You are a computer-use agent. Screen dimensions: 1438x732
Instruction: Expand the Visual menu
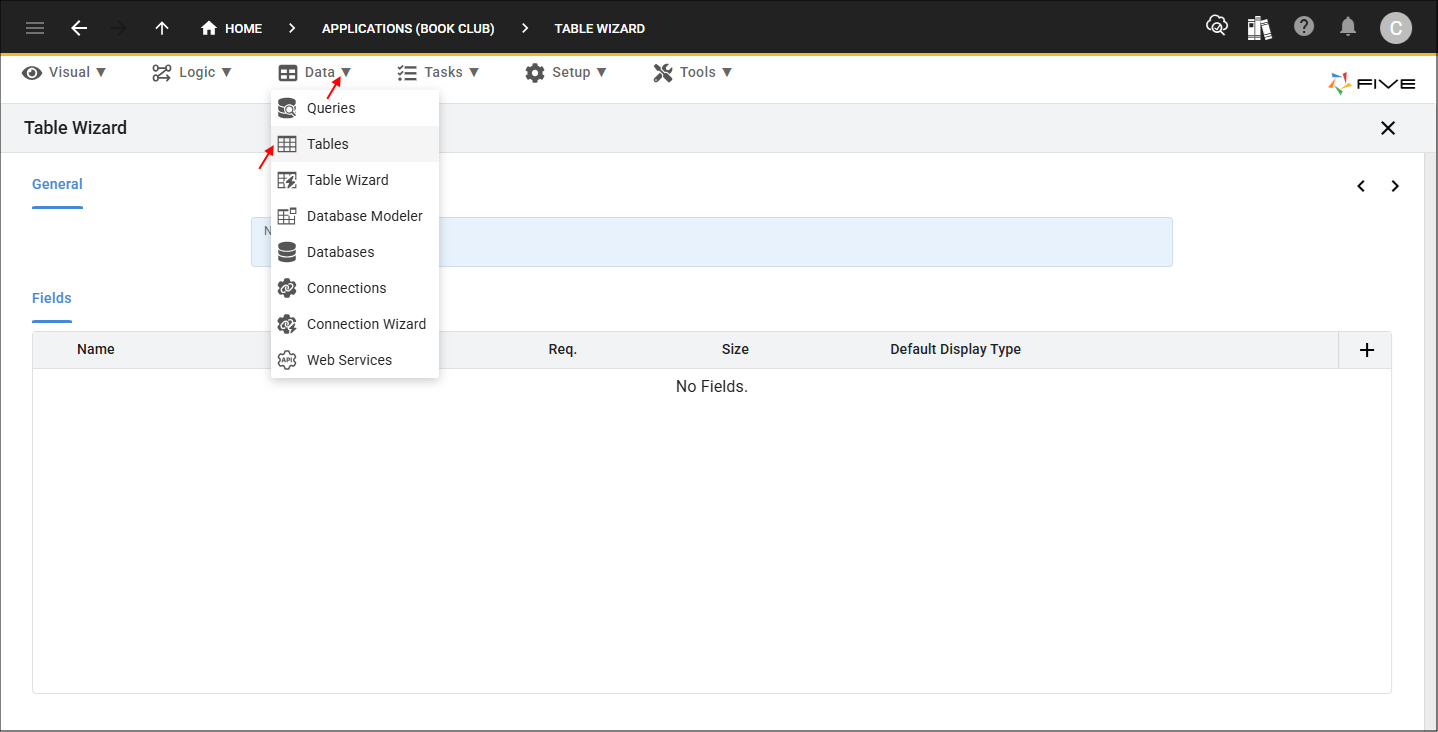[x=64, y=72]
